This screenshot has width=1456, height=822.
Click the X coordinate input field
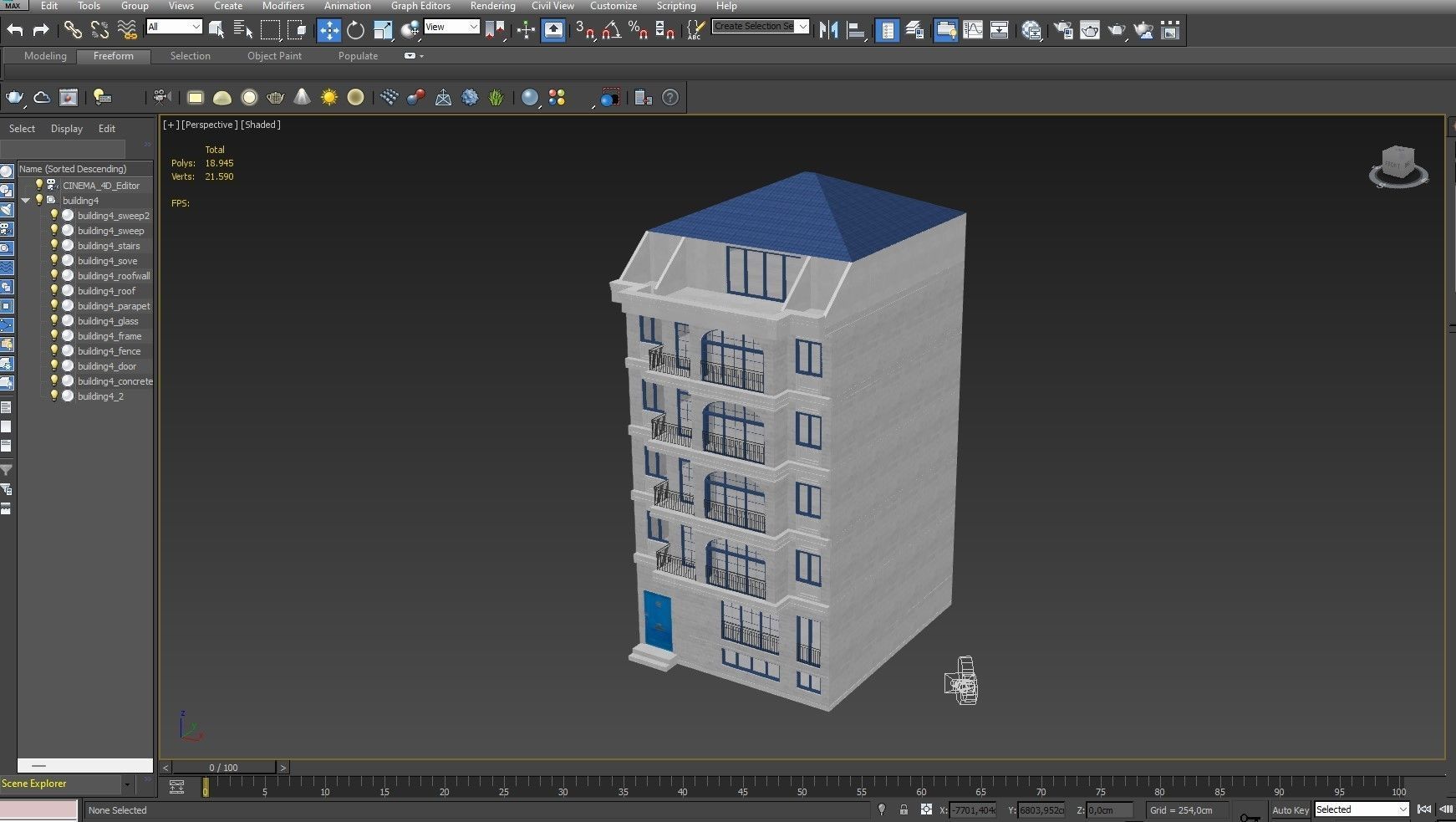point(973,809)
